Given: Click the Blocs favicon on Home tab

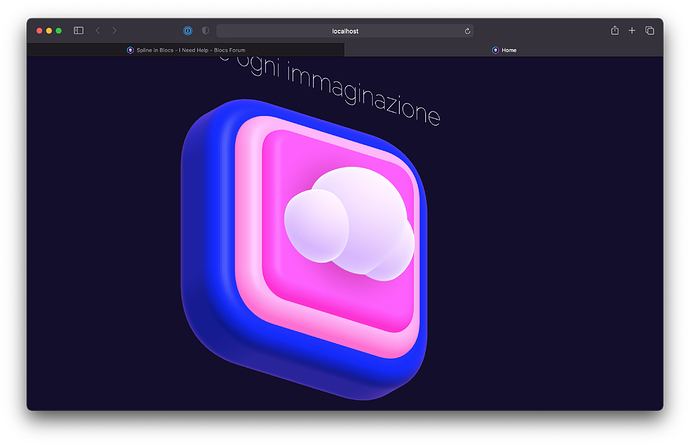Looking at the screenshot, I should point(495,49).
